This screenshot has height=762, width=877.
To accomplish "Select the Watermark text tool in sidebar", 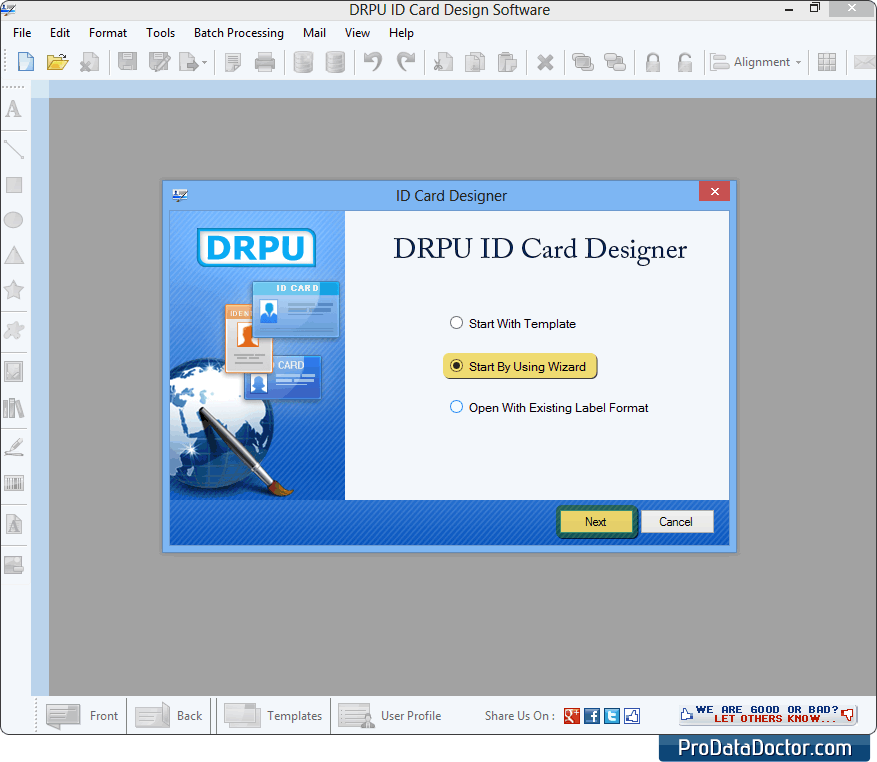I will click(x=14, y=524).
